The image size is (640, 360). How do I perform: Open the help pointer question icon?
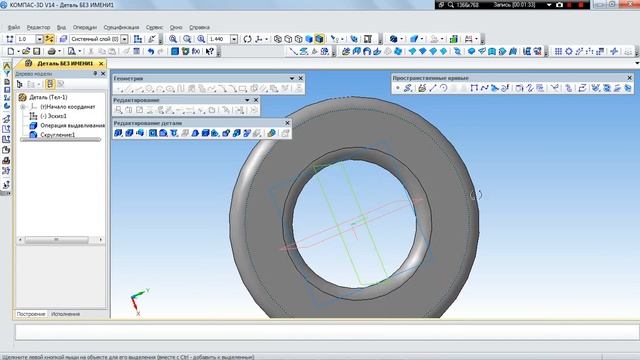click(210, 51)
